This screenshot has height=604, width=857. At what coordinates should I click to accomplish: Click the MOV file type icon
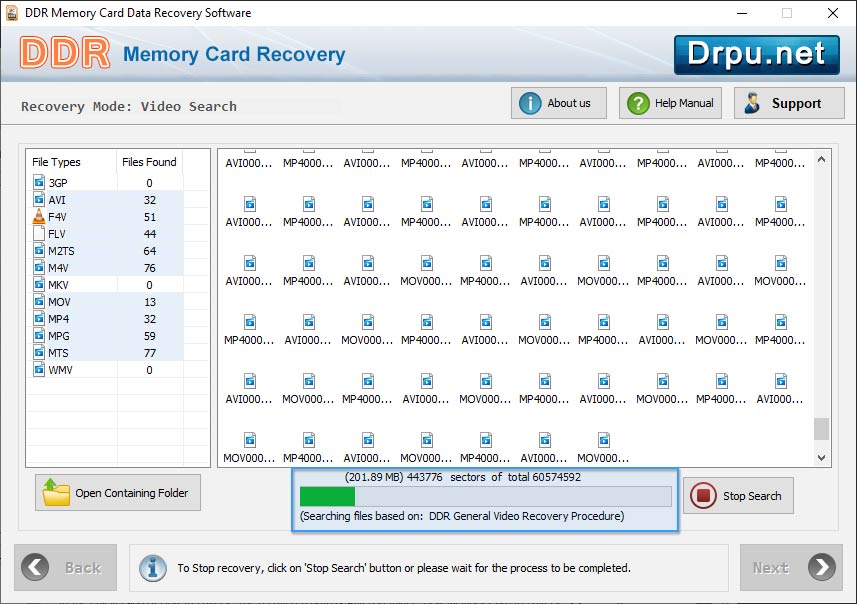pyautogui.click(x=39, y=301)
